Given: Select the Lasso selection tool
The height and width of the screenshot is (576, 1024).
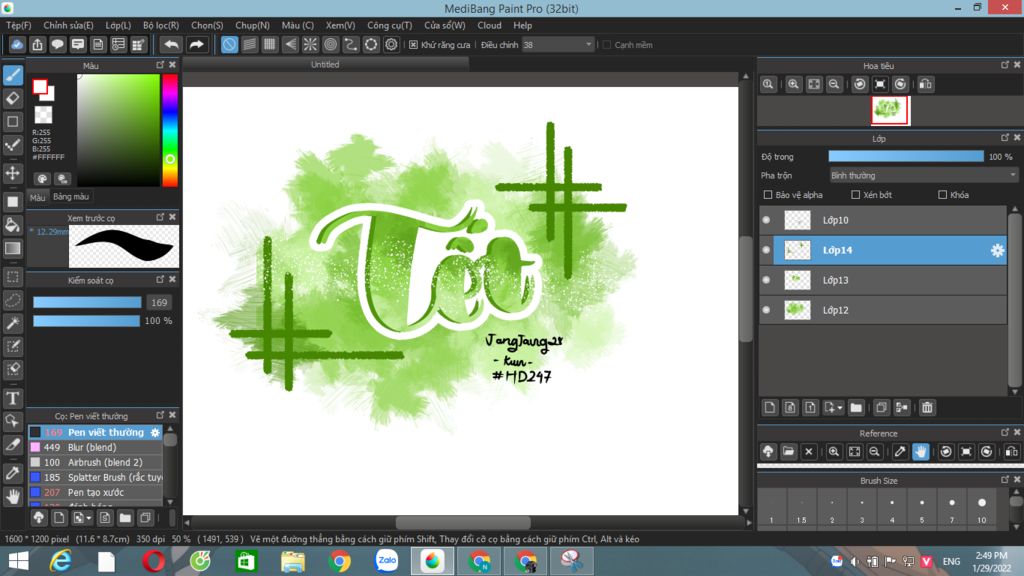Looking at the screenshot, I should tap(13, 300).
